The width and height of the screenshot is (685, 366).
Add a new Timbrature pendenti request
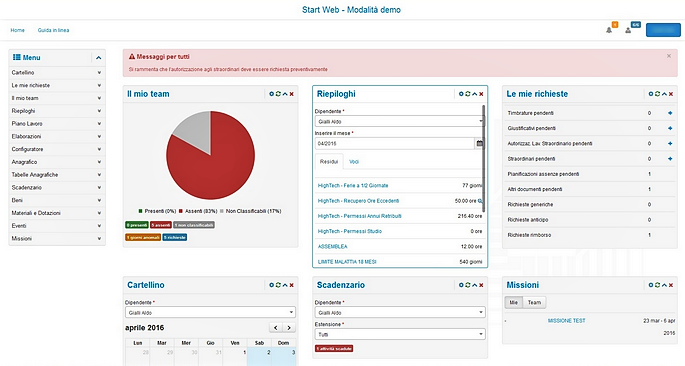(x=670, y=113)
